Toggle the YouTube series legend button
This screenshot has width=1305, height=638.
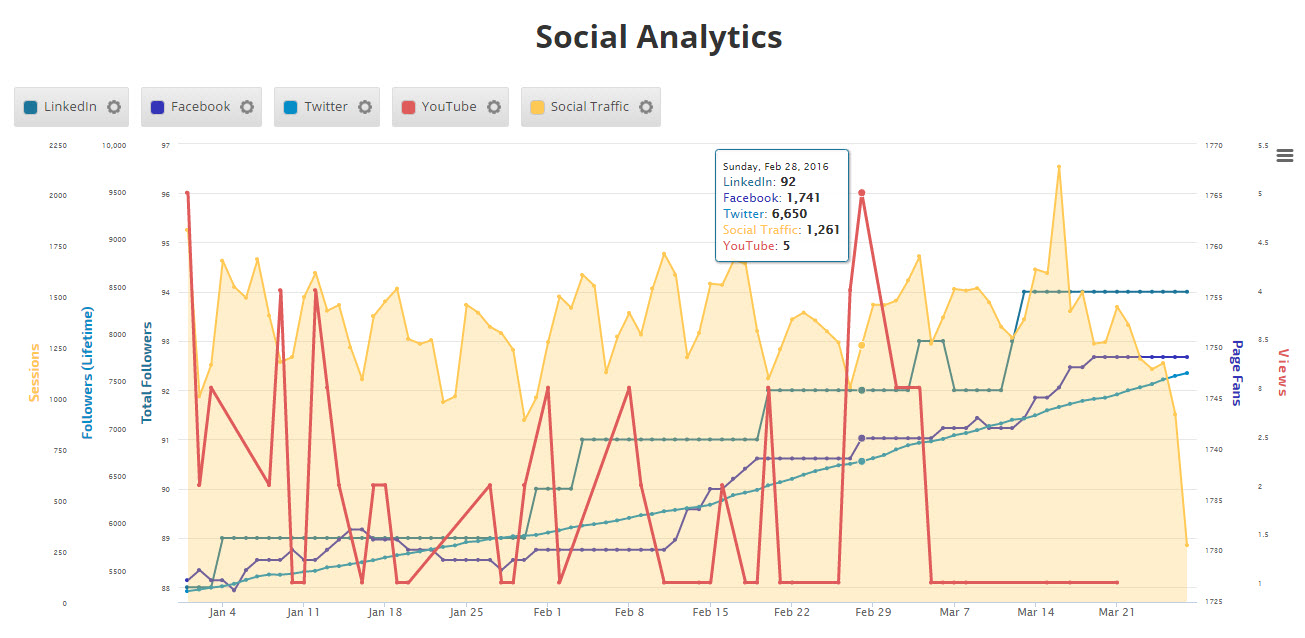450,107
